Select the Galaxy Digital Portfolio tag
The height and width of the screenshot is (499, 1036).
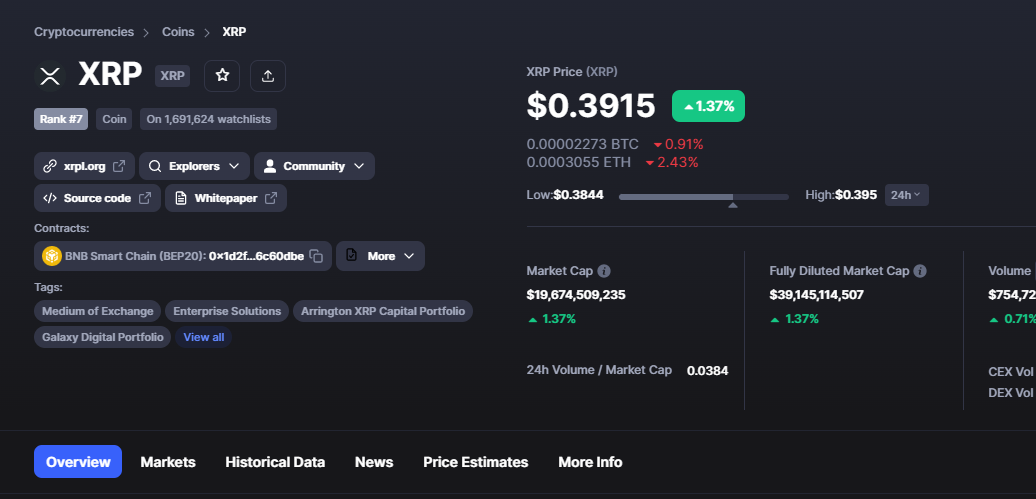[102, 337]
